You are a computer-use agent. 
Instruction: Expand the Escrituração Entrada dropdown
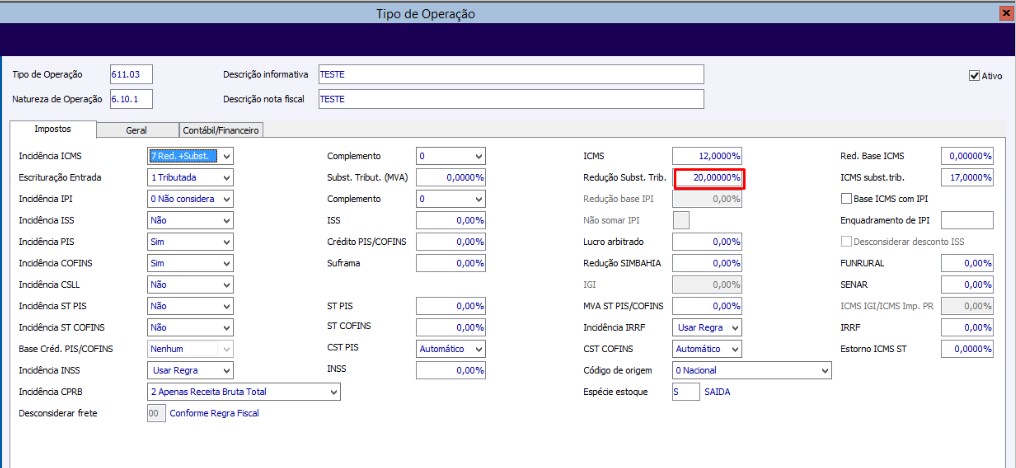(190, 178)
